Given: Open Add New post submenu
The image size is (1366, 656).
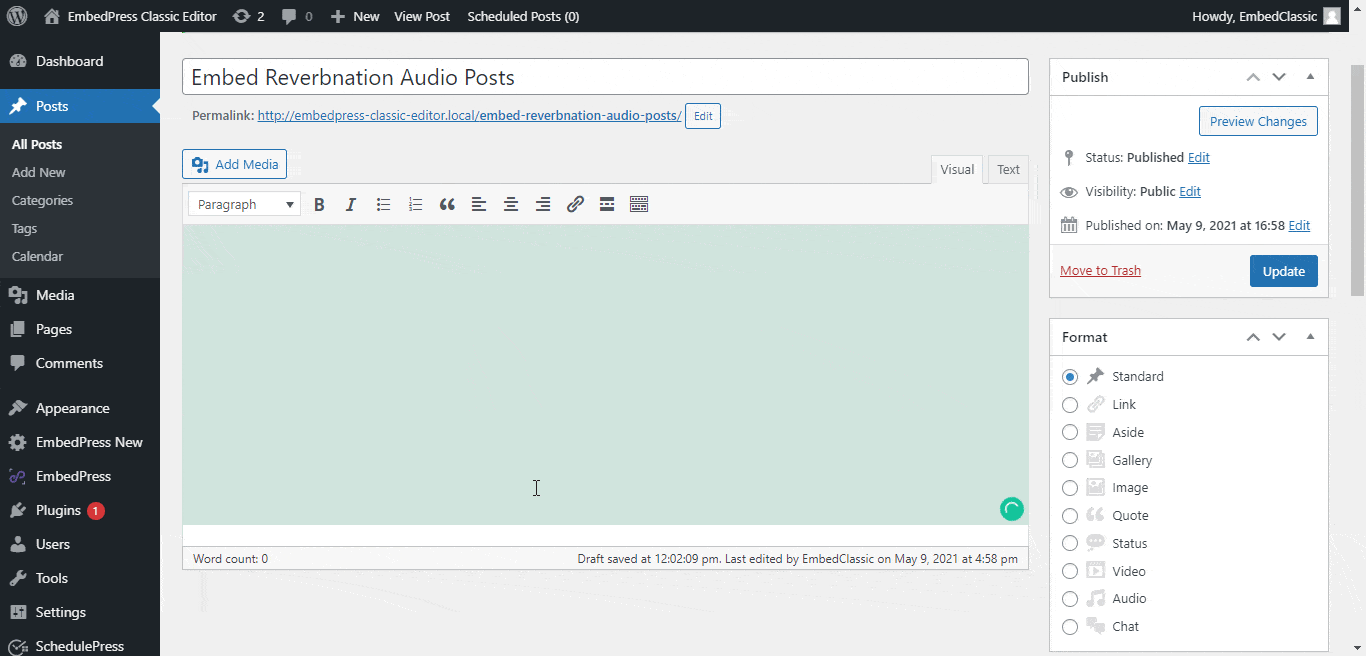Looking at the screenshot, I should point(39,172).
